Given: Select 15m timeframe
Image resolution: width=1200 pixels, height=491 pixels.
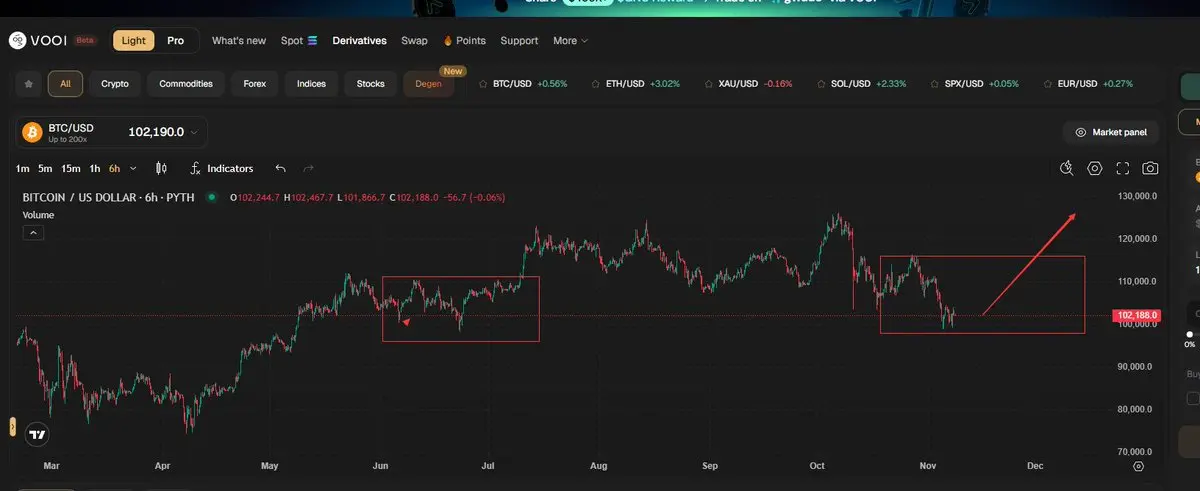Looking at the screenshot, I should click(x=71, y=168).
